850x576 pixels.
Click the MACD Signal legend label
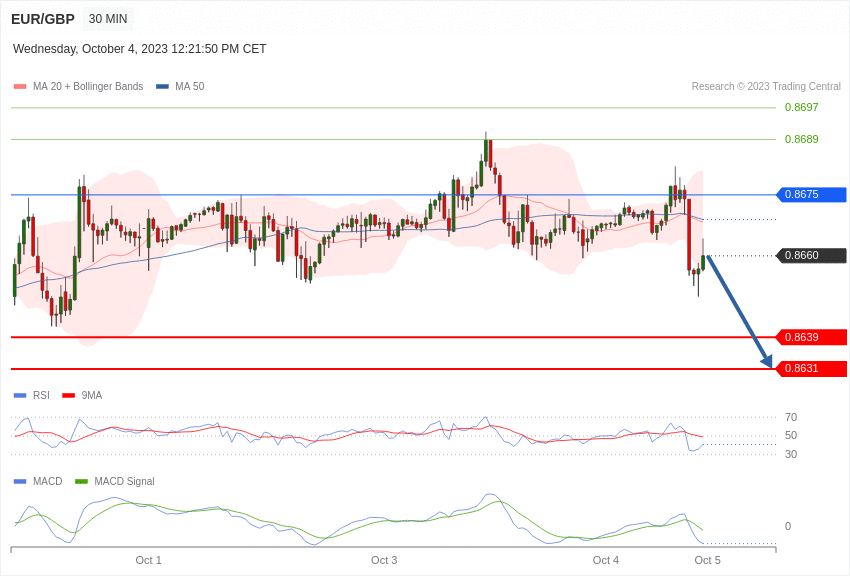pyautogui.click(x=124, y=481)
